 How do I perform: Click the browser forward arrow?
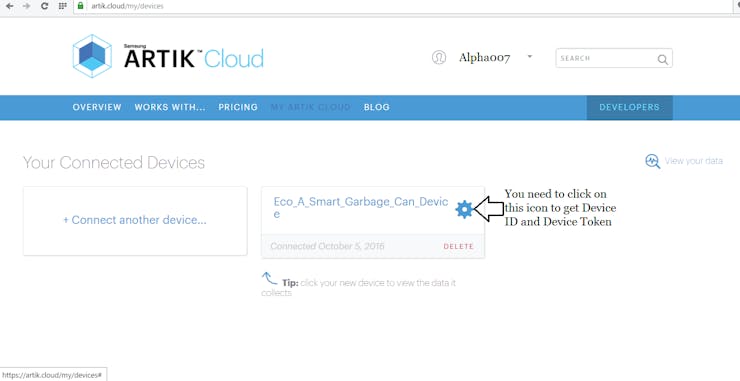[26, 6]
